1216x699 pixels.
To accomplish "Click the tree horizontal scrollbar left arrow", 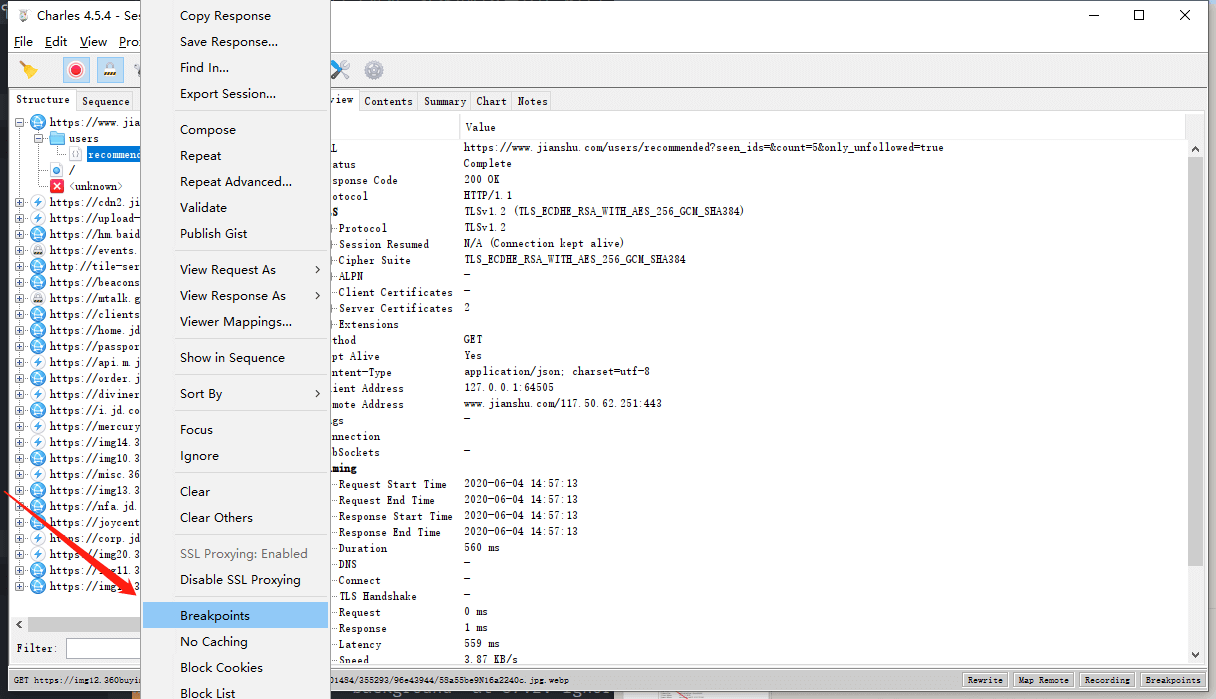I will pos(21,624).
